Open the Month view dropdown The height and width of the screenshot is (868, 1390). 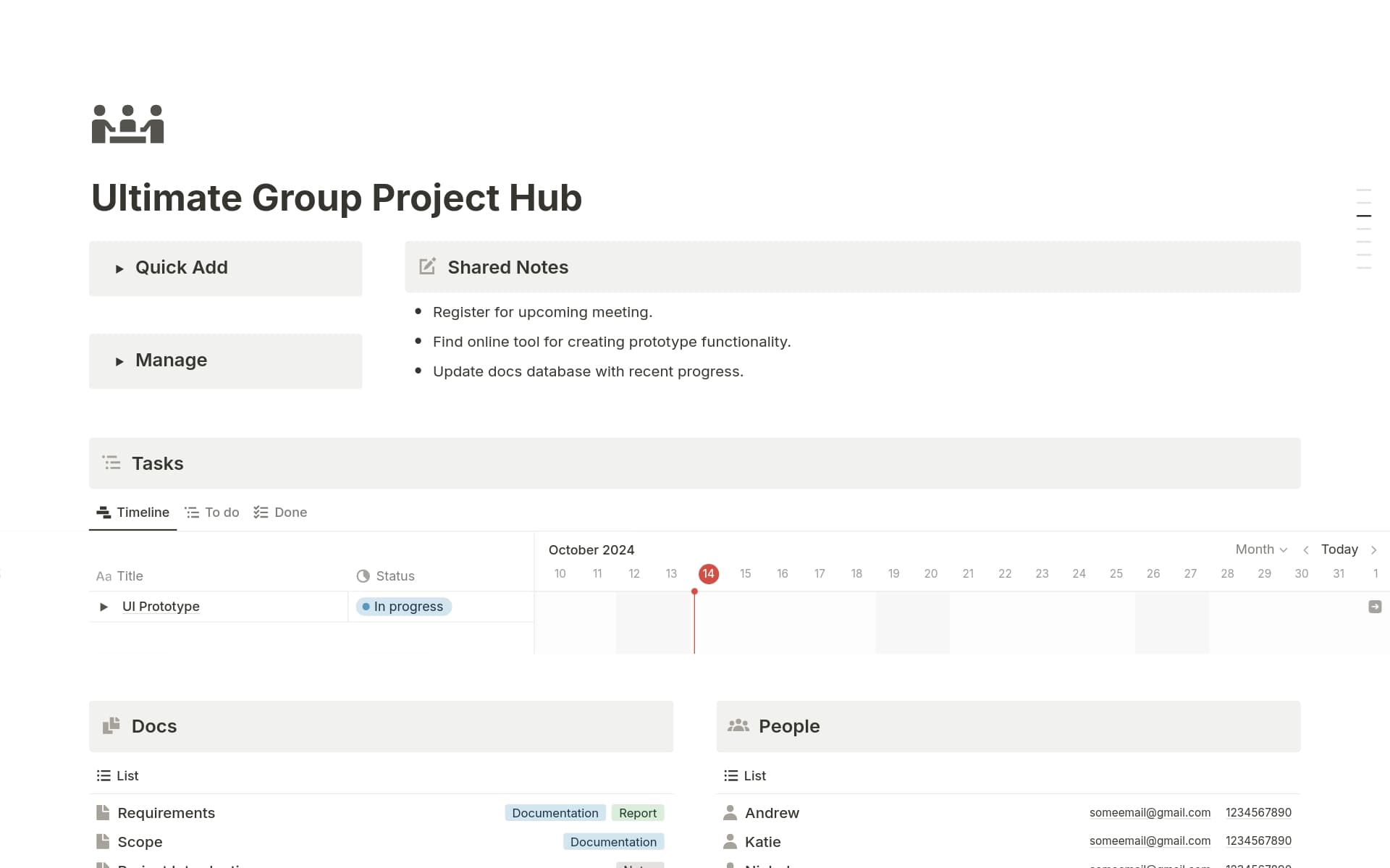pyautogui.click(x=1260, y=549)
